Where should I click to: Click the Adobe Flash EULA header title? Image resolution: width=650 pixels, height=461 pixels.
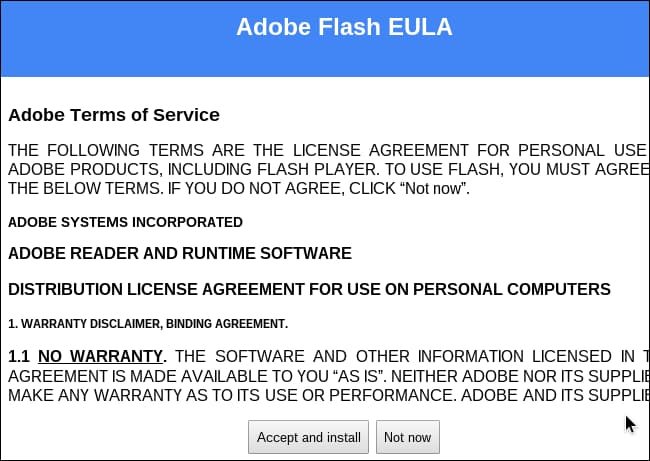344,27
